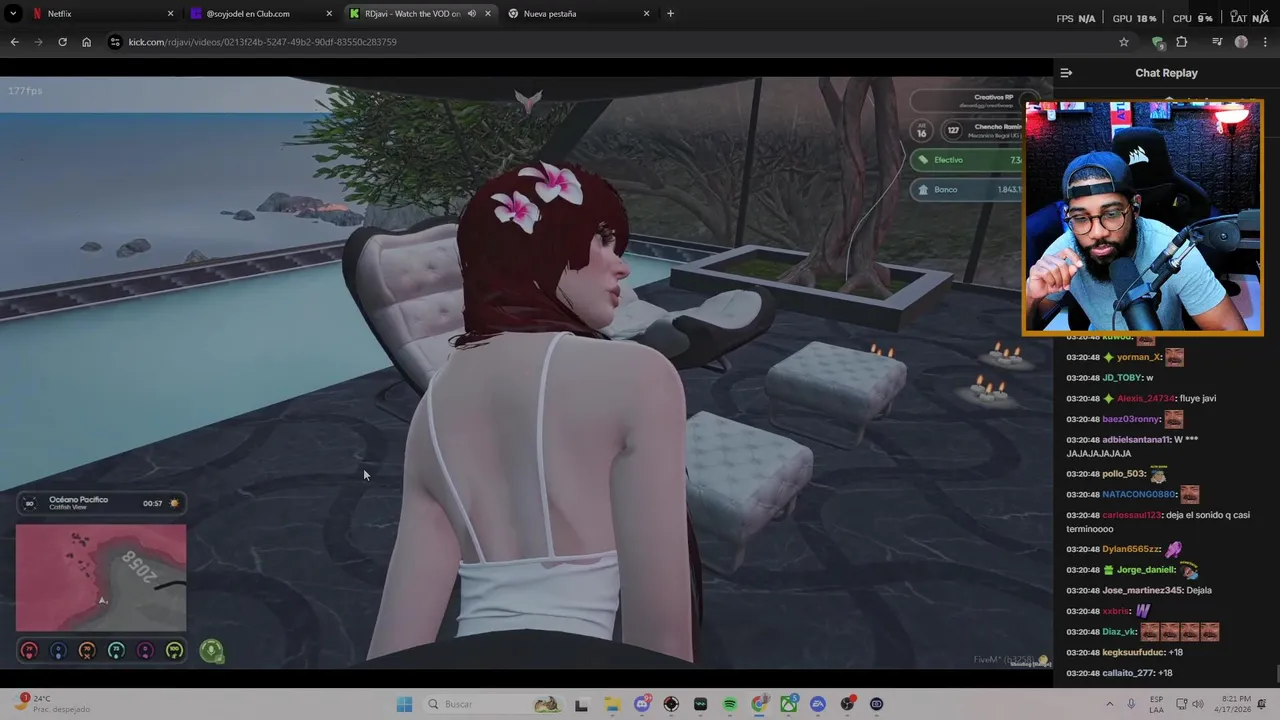This screenshot has height=720, width=1280.
Task: Open user Alexis_24734 in chat
Action: (x=1146, y=398)
